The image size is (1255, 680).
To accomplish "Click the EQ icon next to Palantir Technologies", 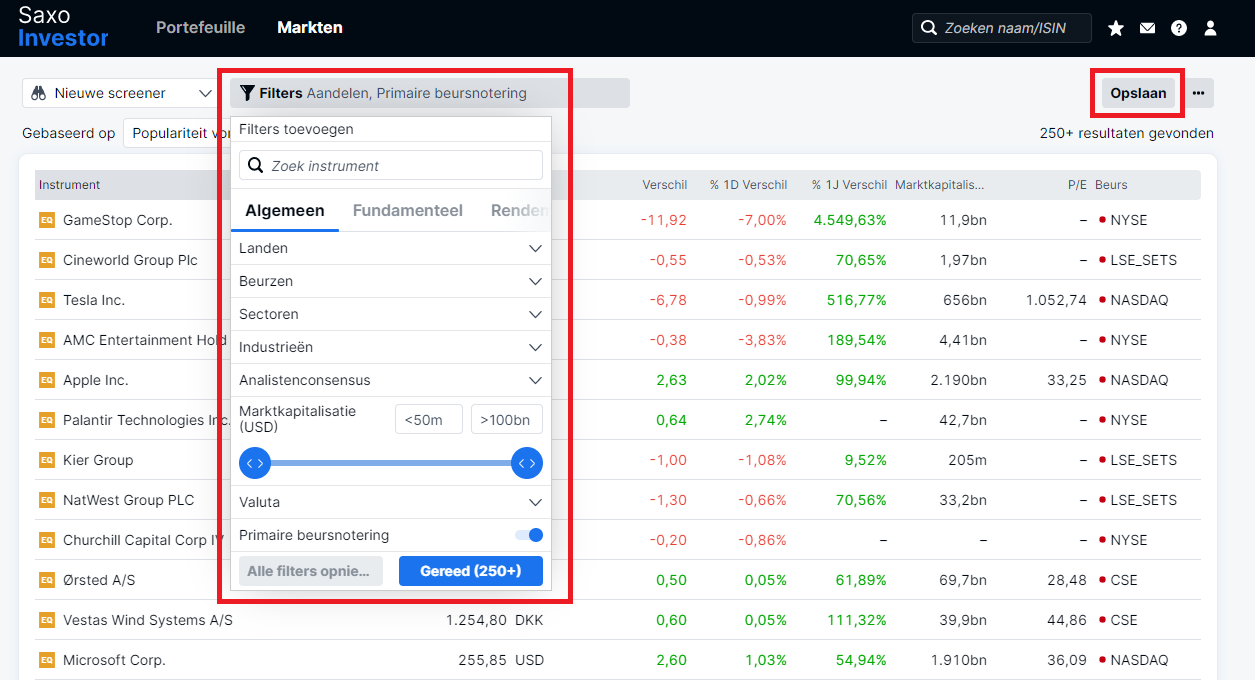I will pos(46,420).
